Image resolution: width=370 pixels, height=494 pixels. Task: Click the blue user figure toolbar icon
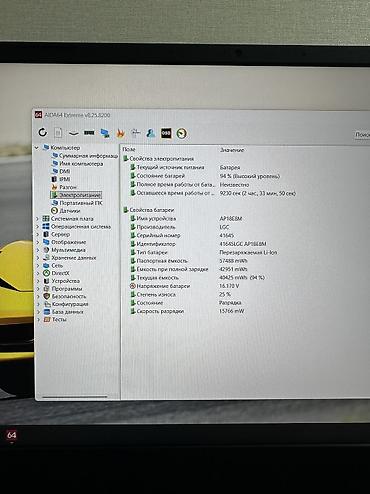[151, 133]
